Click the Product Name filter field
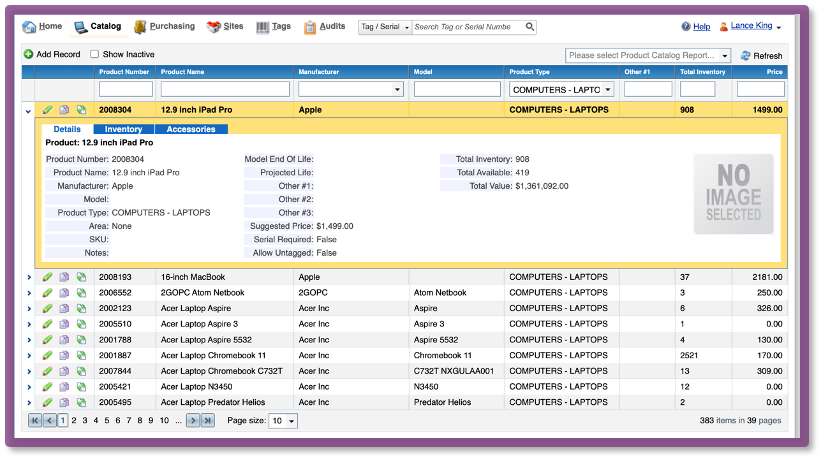This screenshot has width=822, height=460. pyautogui.click(x=225, y=89)
